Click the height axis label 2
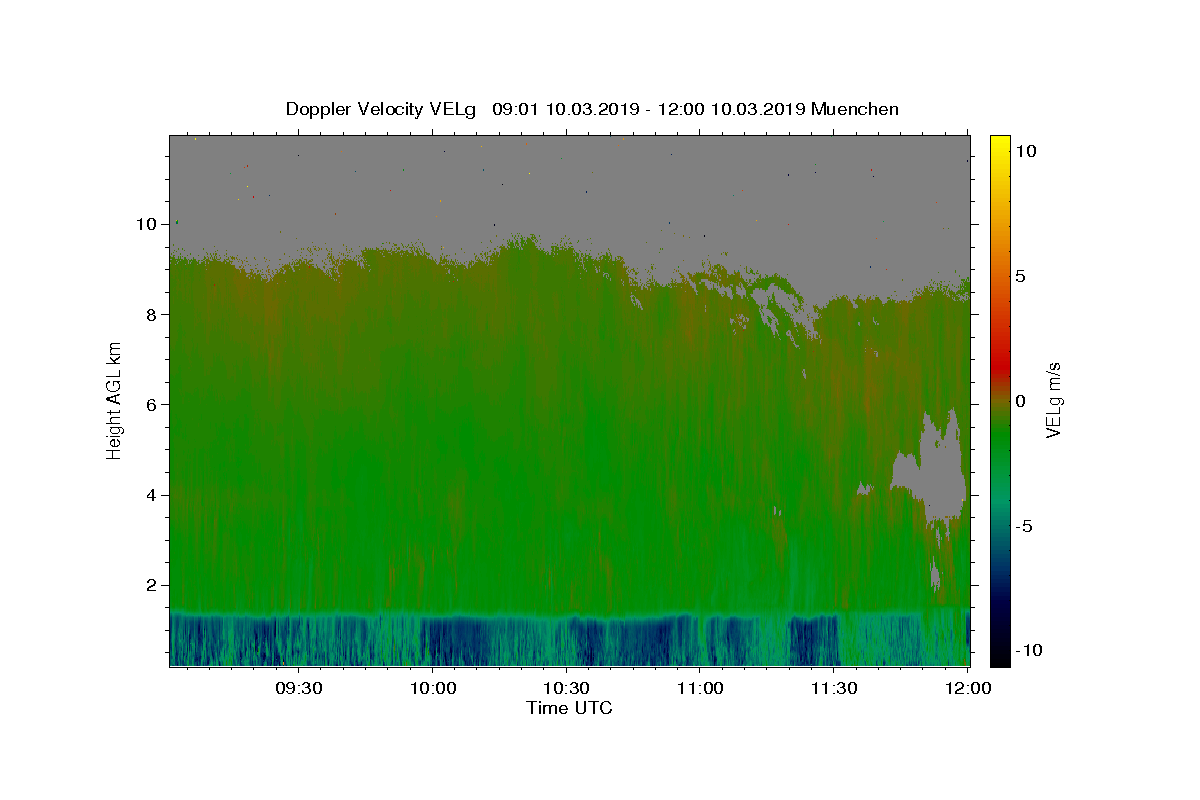The height and width of the screenshot is (800, 1200). point(152,585)
